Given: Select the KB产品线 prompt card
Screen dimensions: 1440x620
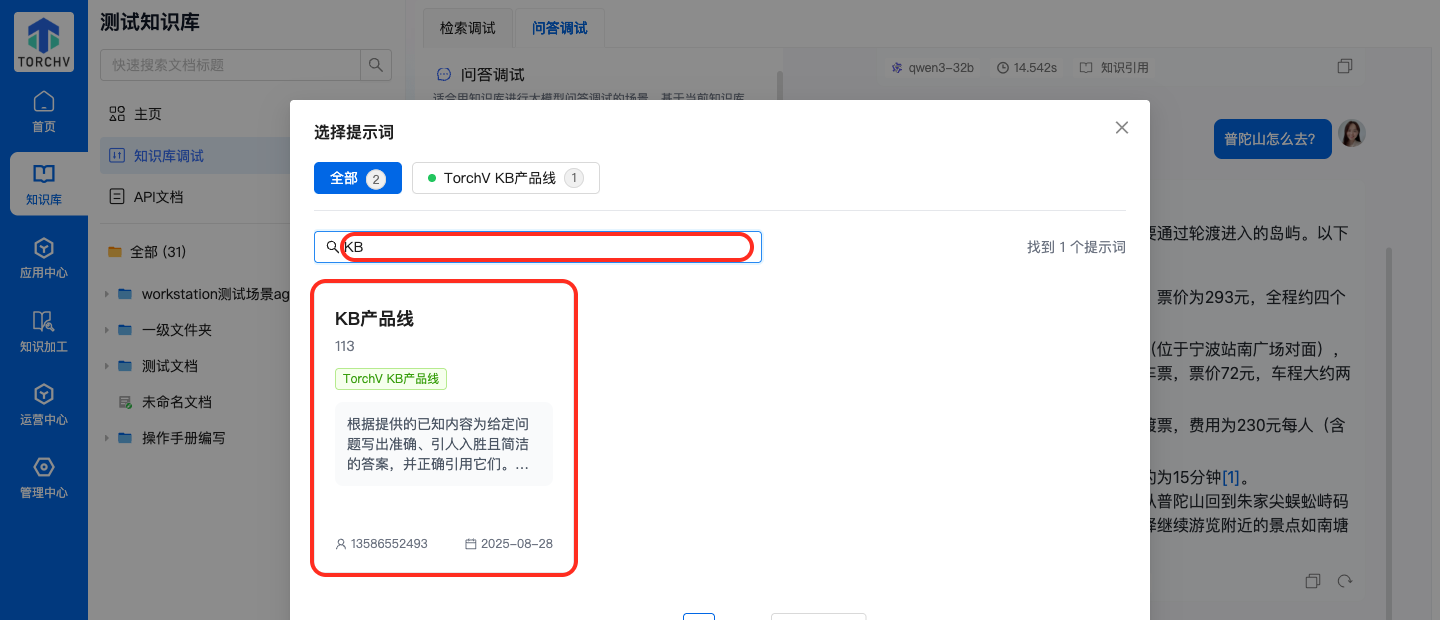Looking at the screenshot, I should click(x=444, y=428).
